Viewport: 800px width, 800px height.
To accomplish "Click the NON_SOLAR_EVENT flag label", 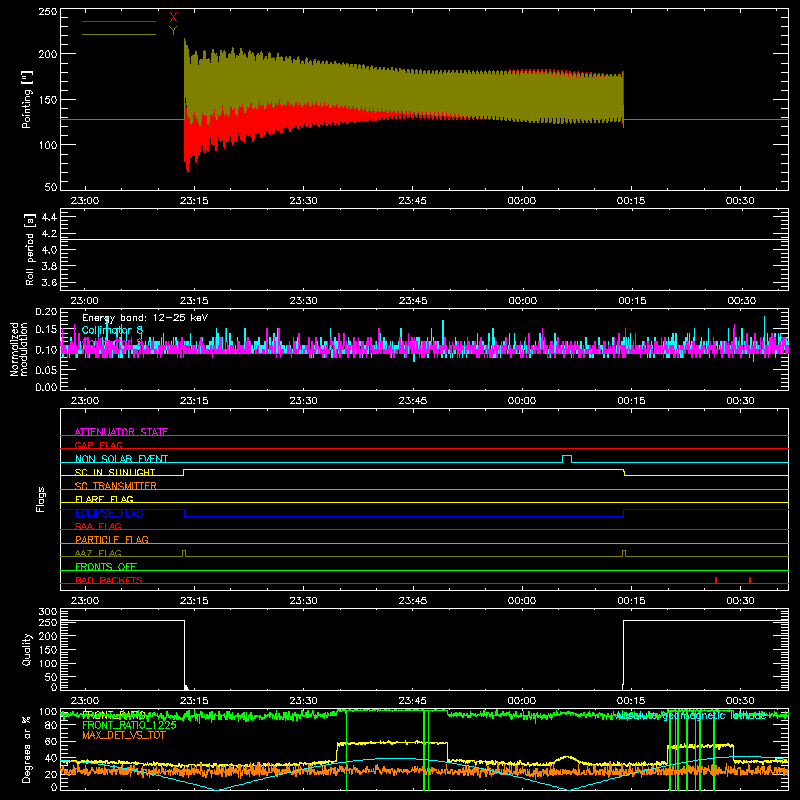I will click(121, 459).
